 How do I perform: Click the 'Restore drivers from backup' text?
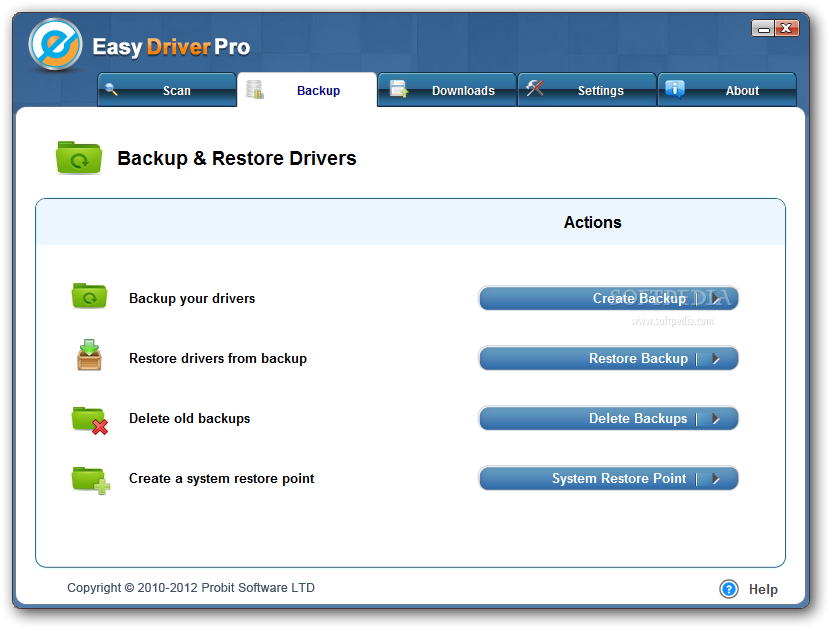pos(218,358)
